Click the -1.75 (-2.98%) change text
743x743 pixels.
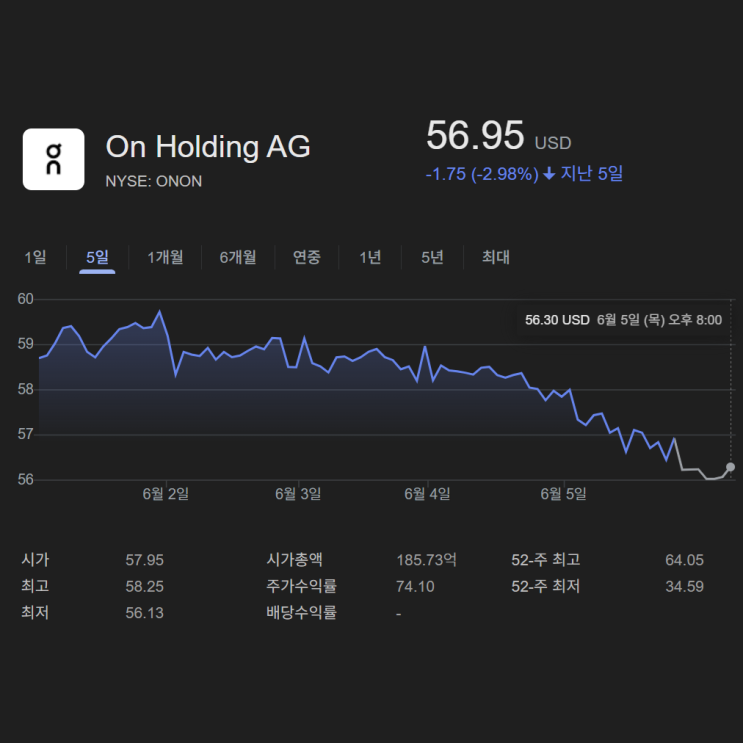coord(482,174)
